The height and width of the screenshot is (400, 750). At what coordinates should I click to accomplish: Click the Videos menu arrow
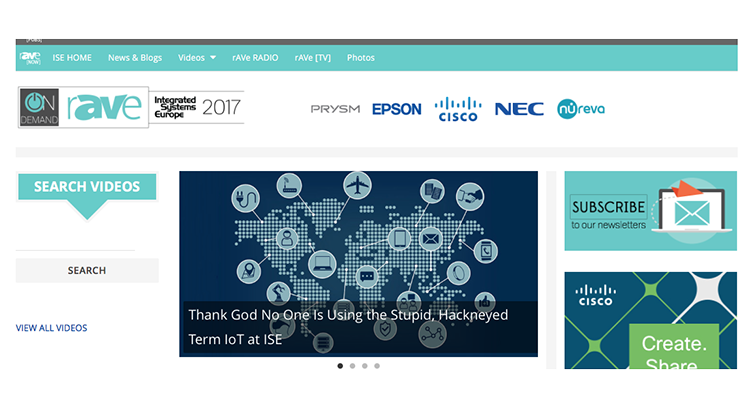[213, 58]
